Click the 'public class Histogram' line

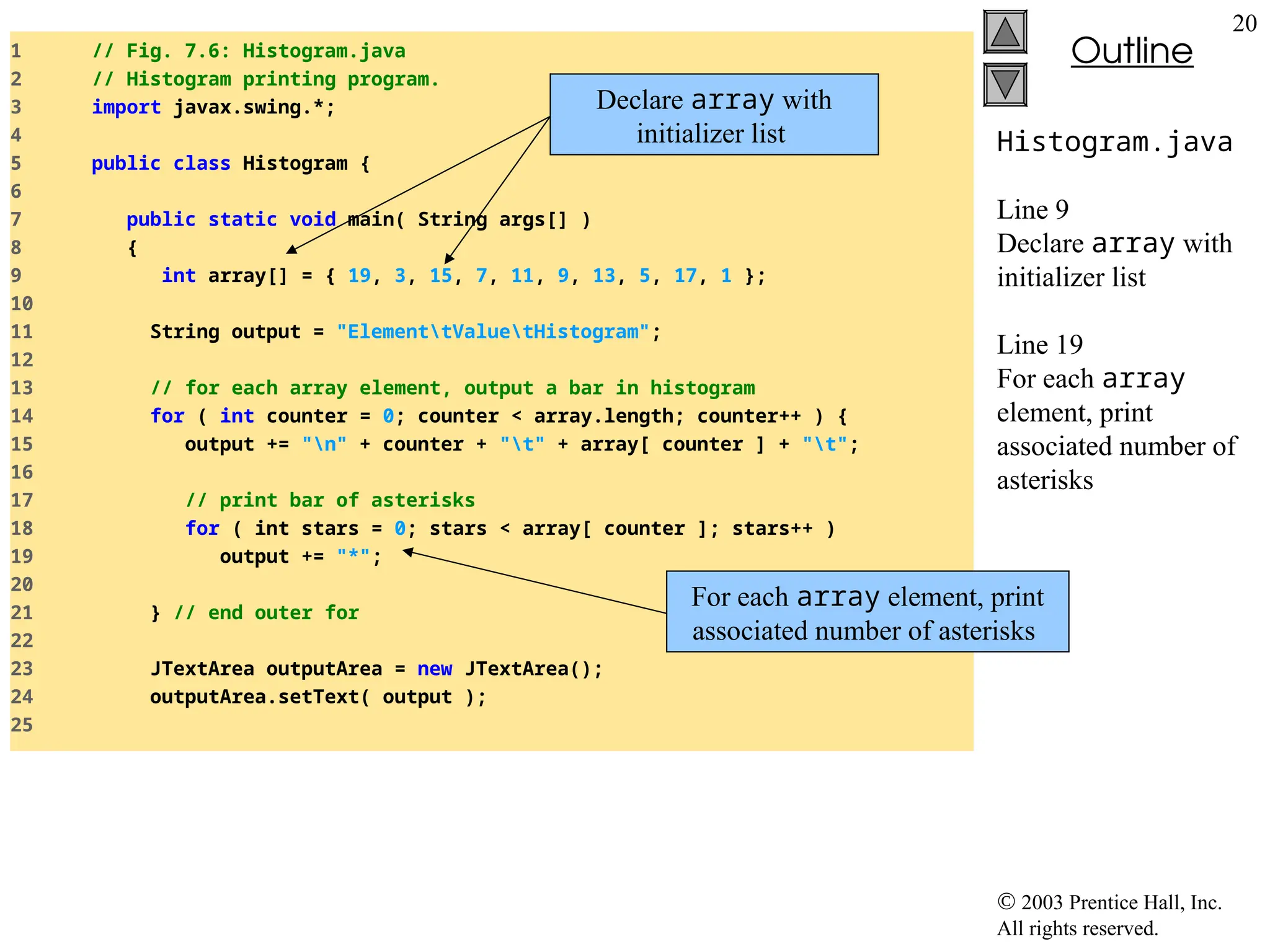(x=230, y=164)
